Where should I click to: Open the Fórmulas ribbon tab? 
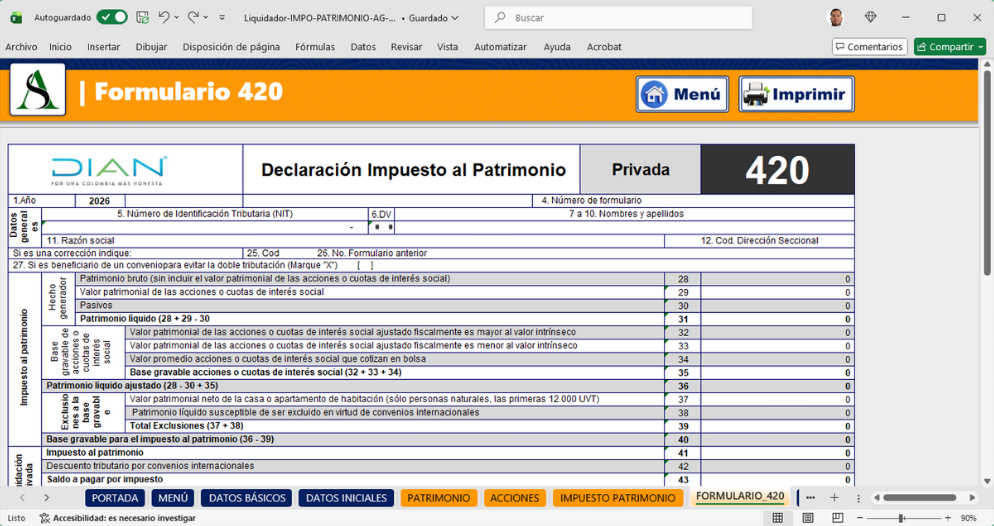[315, 47]
